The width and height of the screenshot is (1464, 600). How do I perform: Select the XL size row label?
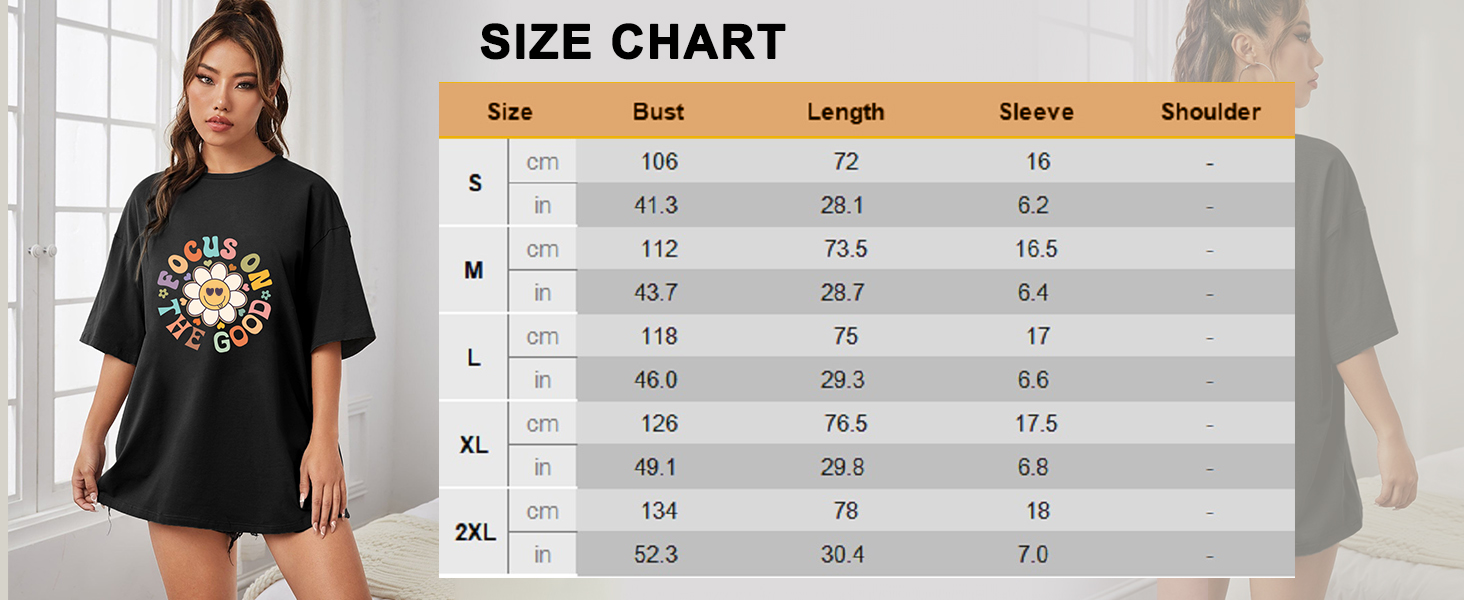(474, 446)
